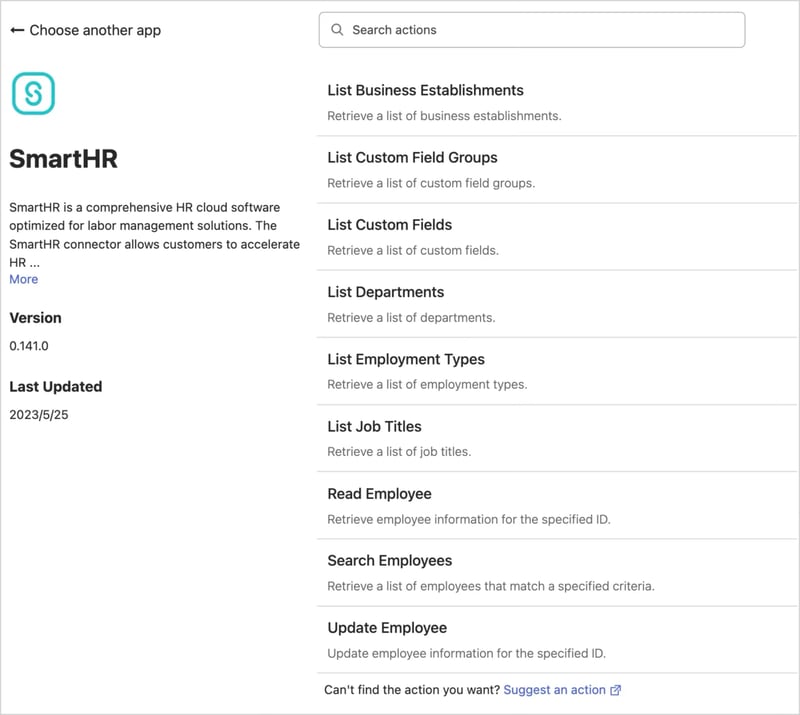Screen dimensions: 800x715
Task: Click the external-link icon next to Suggest an action
Action: tap(616, 690)
